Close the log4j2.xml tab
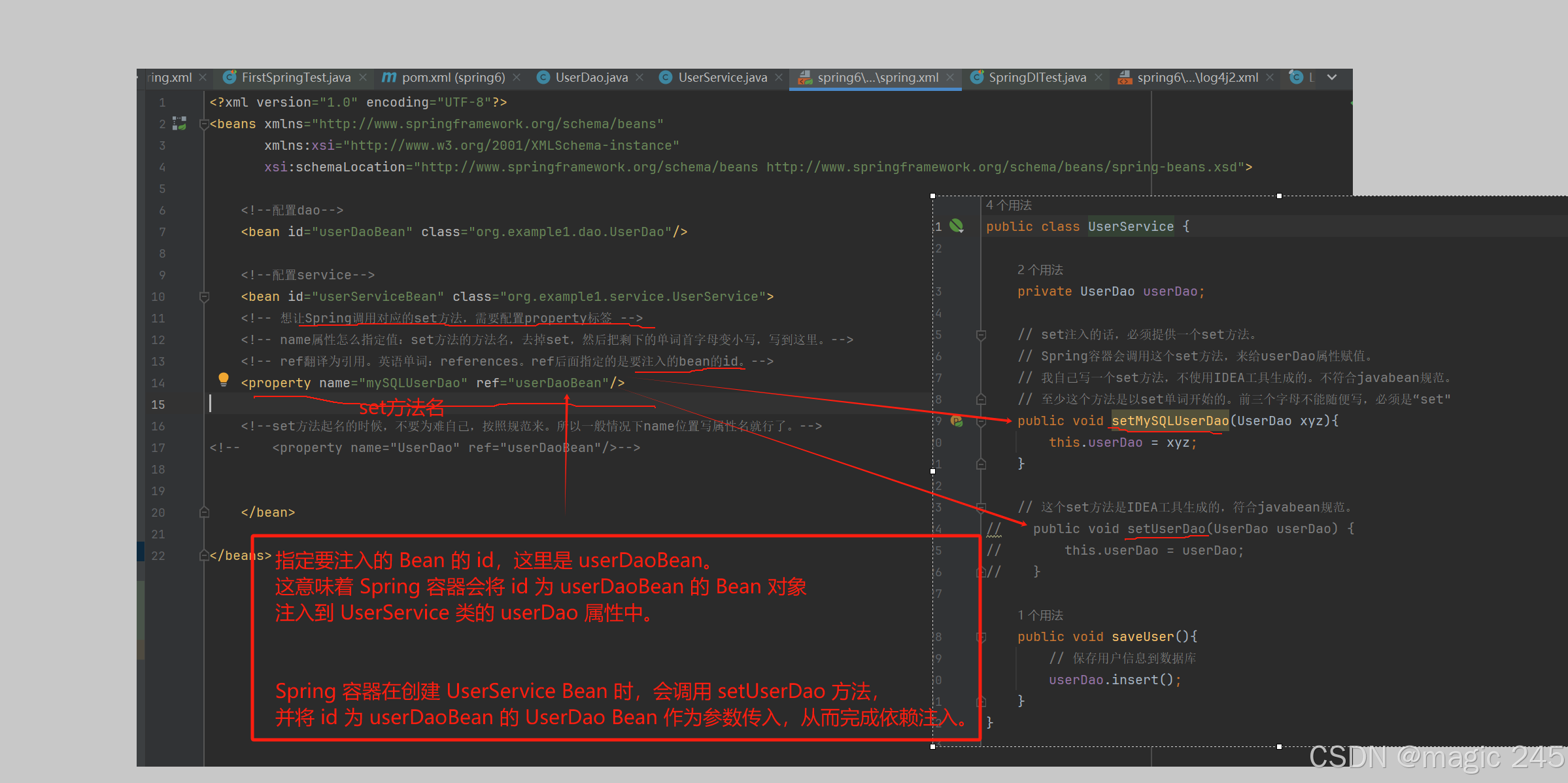This screenshot has width=1568, height=783. click(x=1270, y=77)
